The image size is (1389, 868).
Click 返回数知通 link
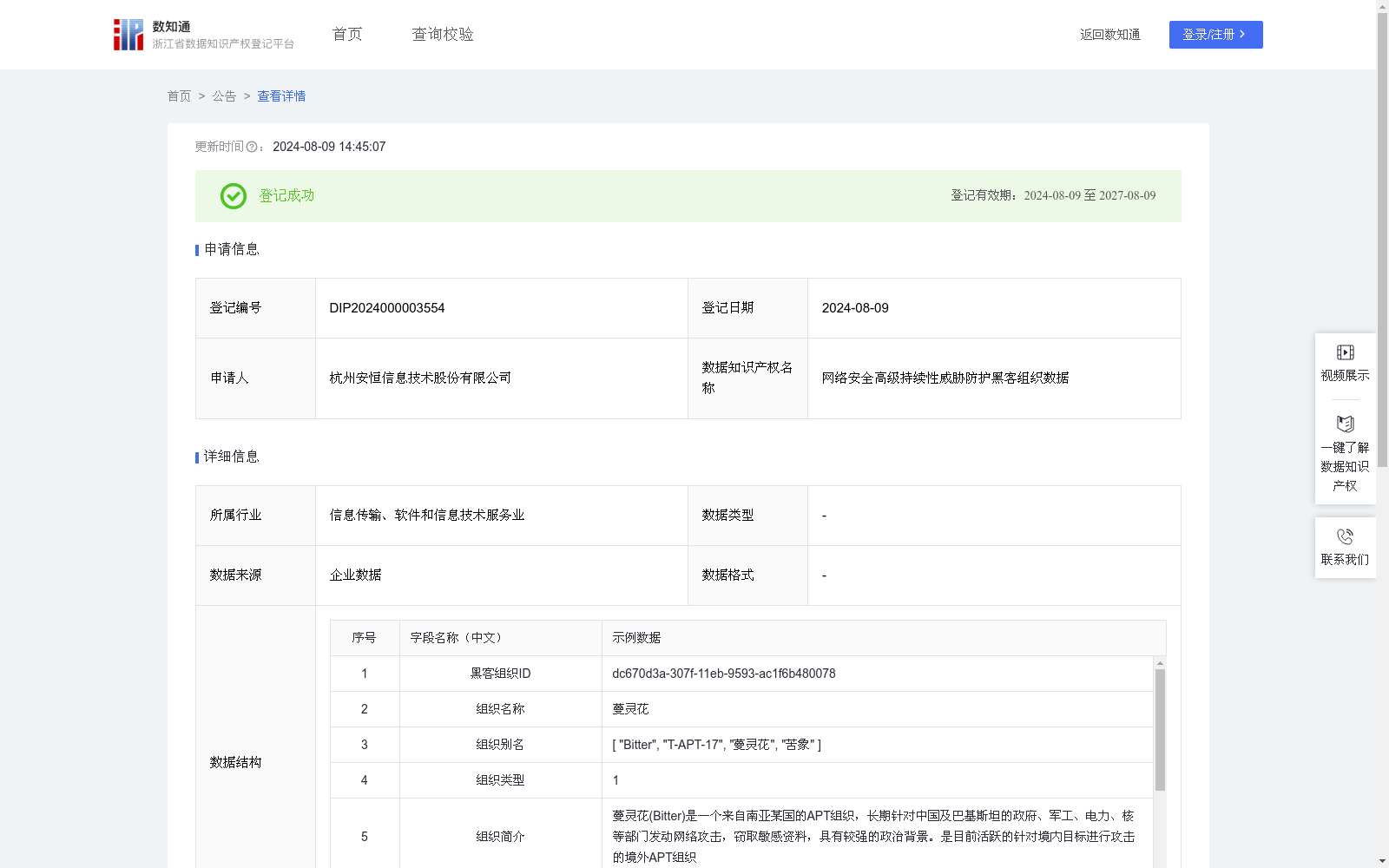[1110, 35]
